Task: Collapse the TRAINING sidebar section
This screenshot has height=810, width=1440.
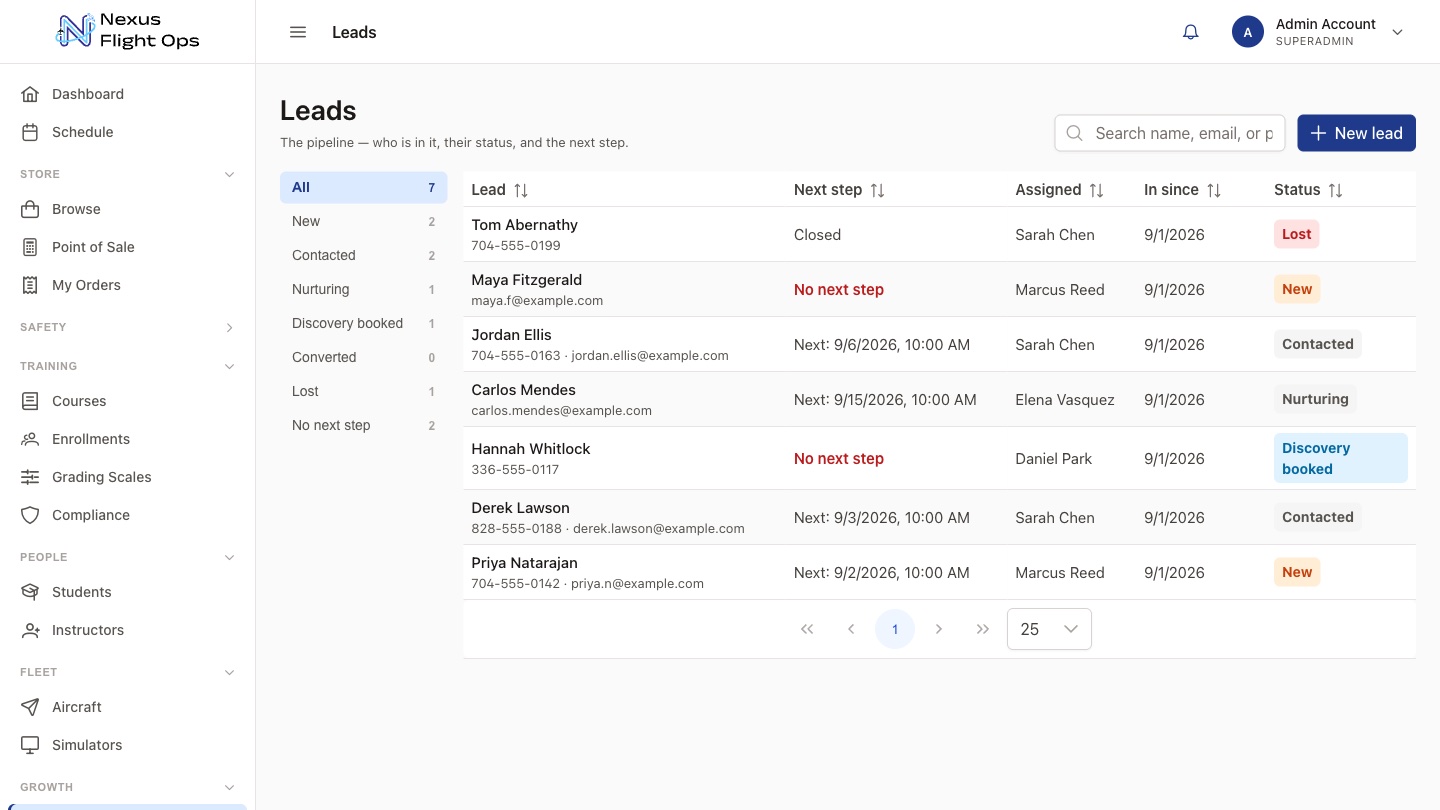Action: pos(229,366)
